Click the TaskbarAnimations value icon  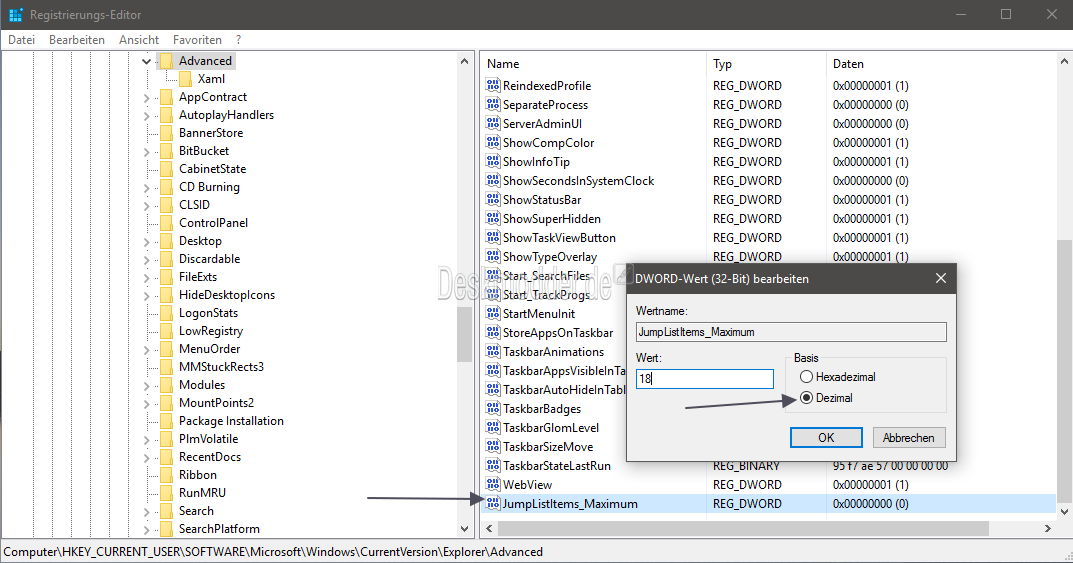[x=493, y=352]
